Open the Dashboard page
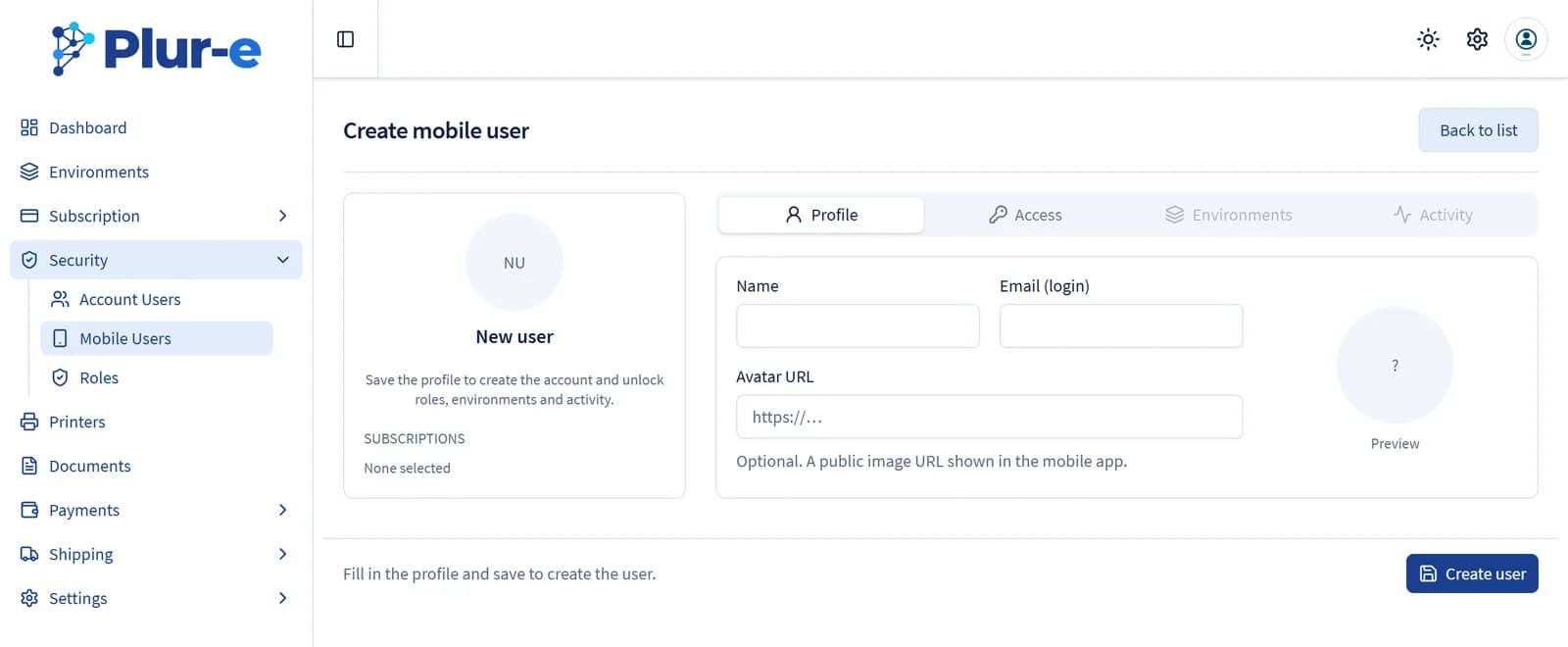 click(x=156, y=127)
